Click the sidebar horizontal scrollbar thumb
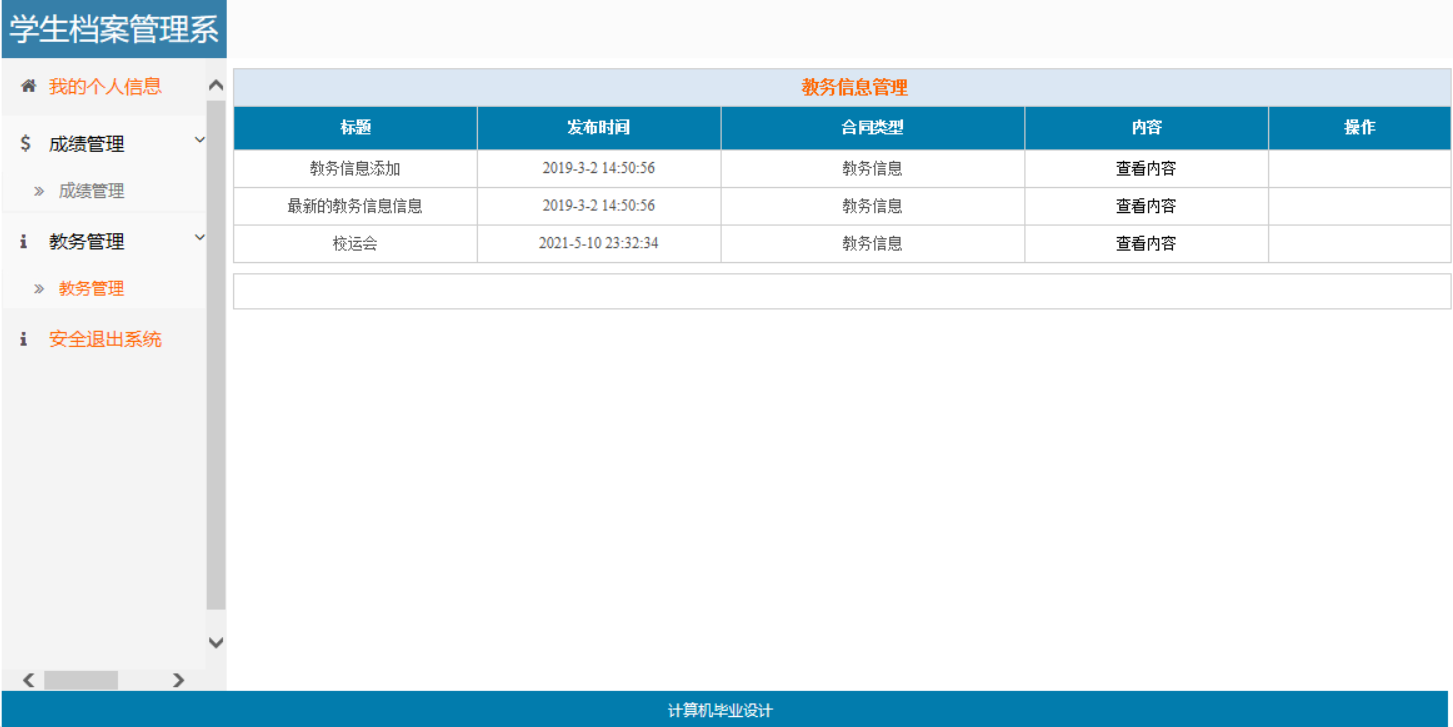 point(81,680)
